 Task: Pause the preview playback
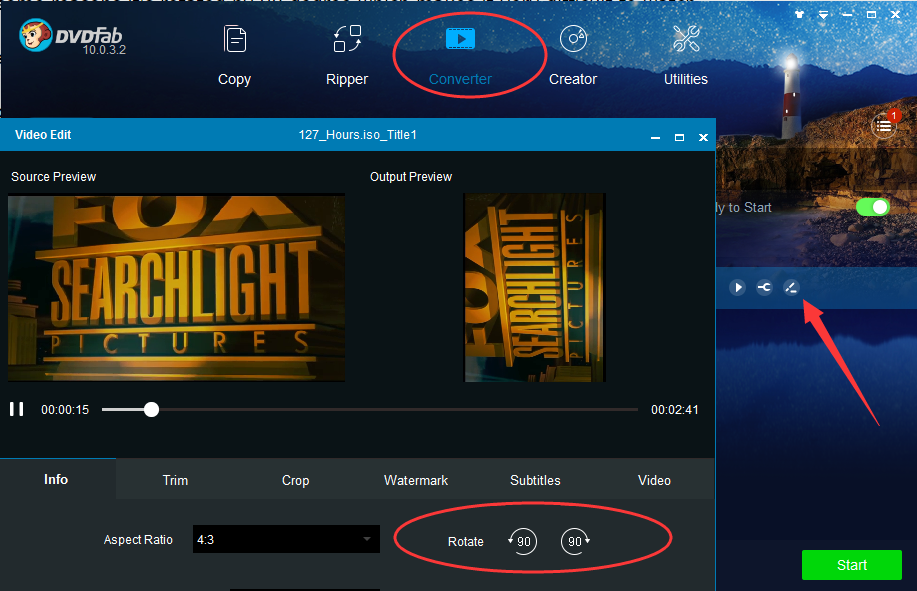[x=17, y=409]
